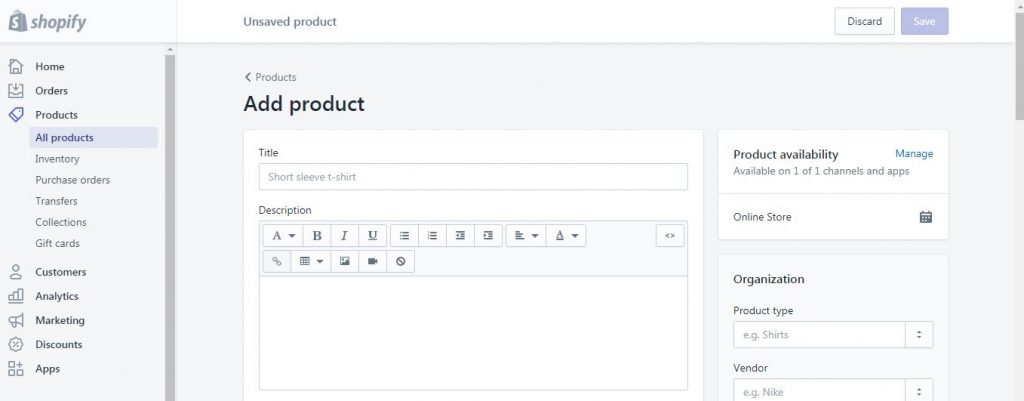Viewport: 1024px width, 401px height.
Task: Open the text alignment dropdown
Action: 526,236
